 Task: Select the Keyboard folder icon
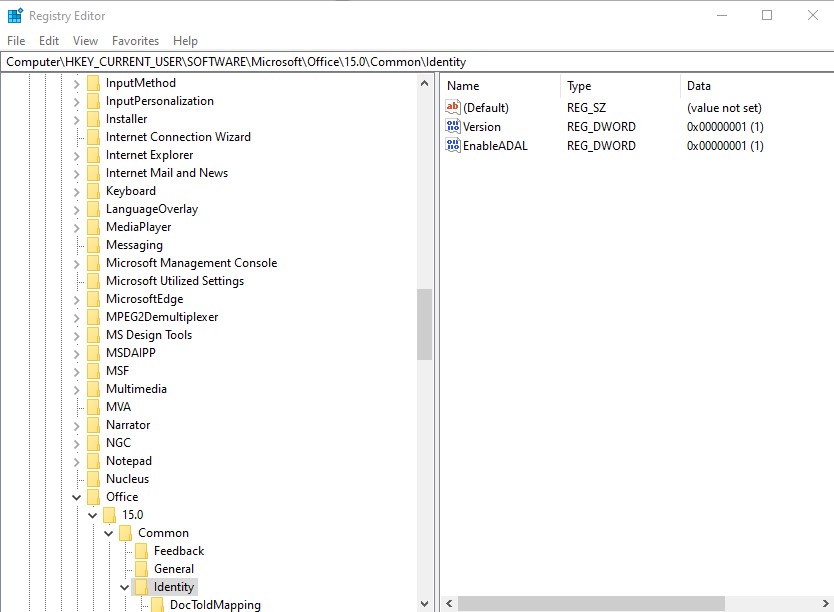coord(93,191)
